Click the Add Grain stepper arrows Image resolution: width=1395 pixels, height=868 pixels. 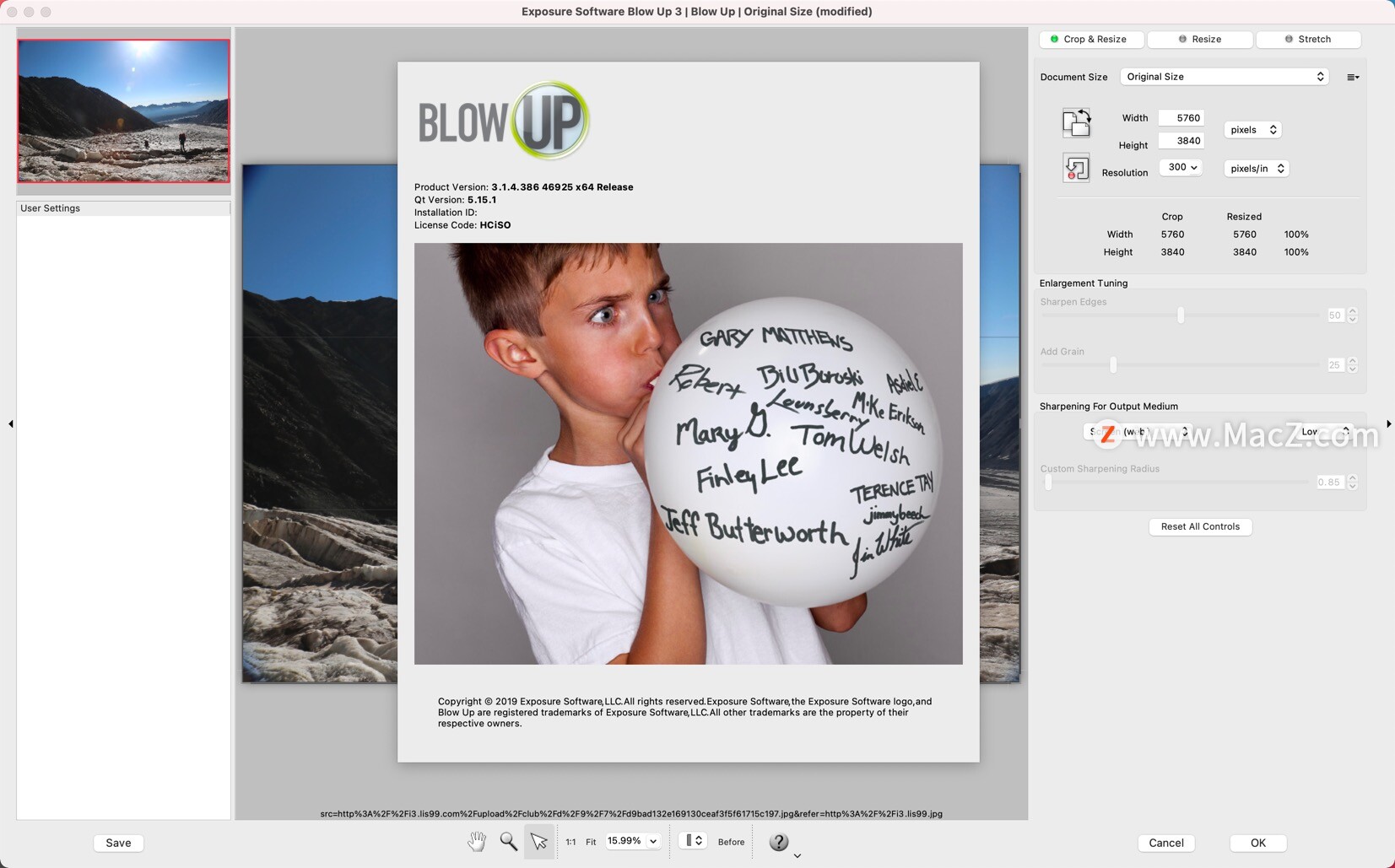click(1353, 365)
